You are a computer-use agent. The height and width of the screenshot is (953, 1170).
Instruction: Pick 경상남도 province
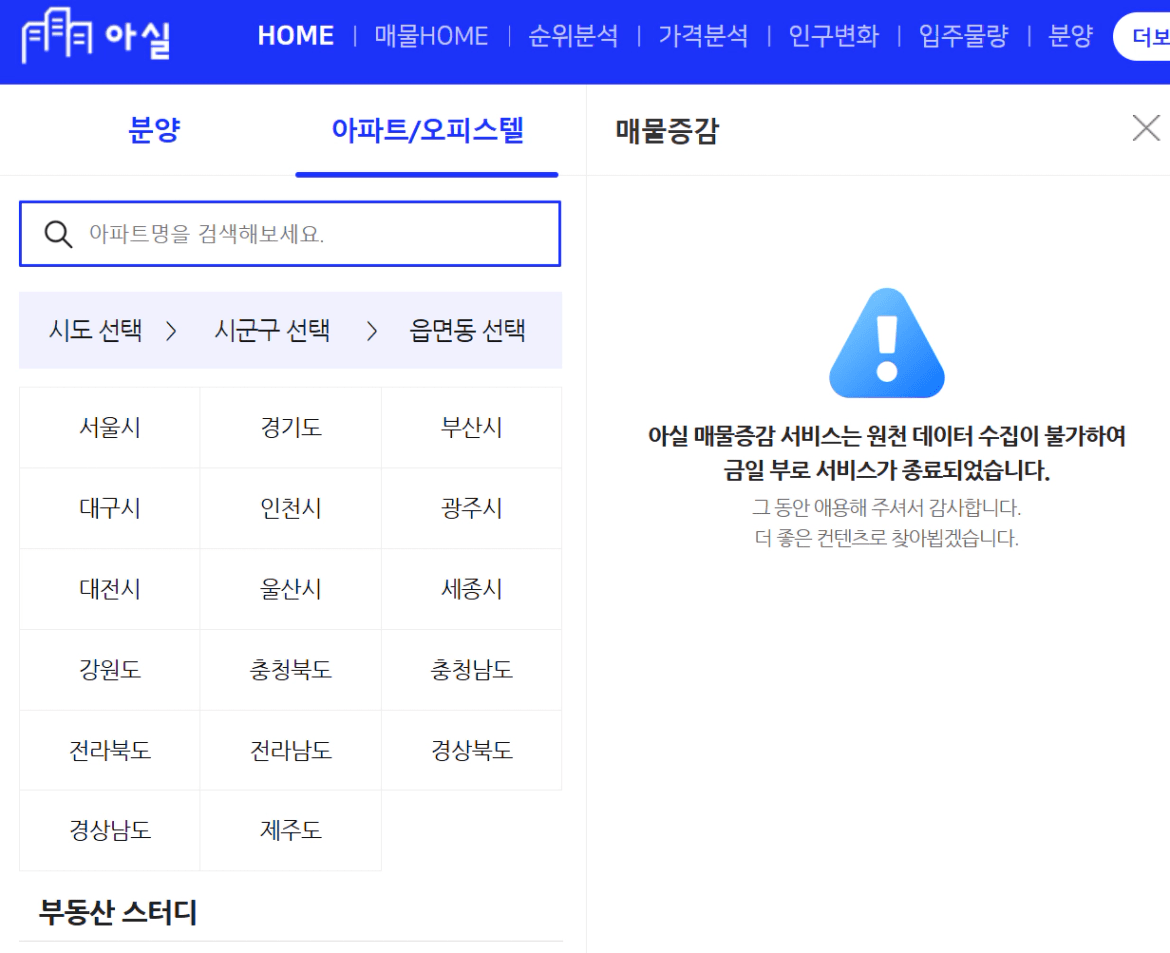click(110, 830)
